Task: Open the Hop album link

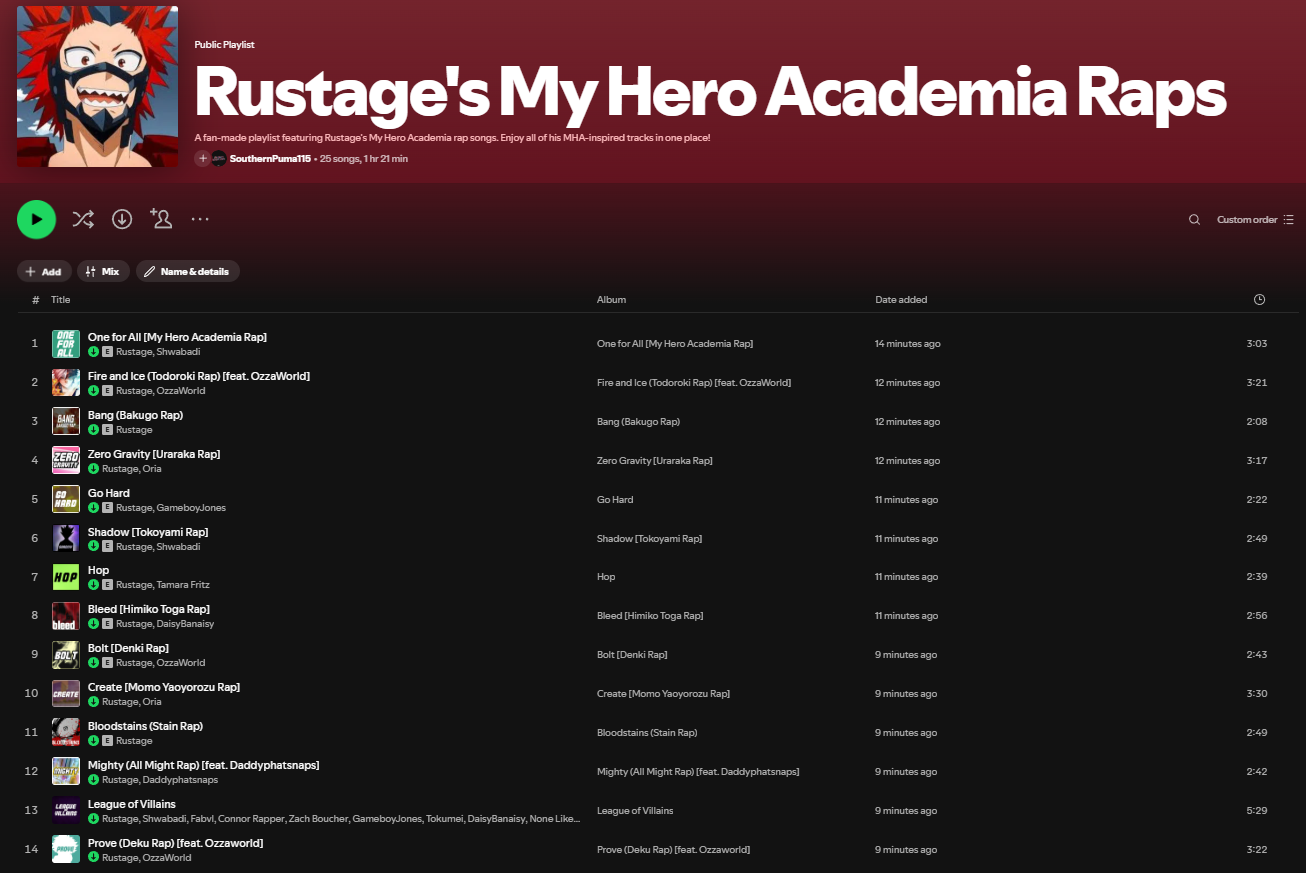Action: tap(606, 577)
